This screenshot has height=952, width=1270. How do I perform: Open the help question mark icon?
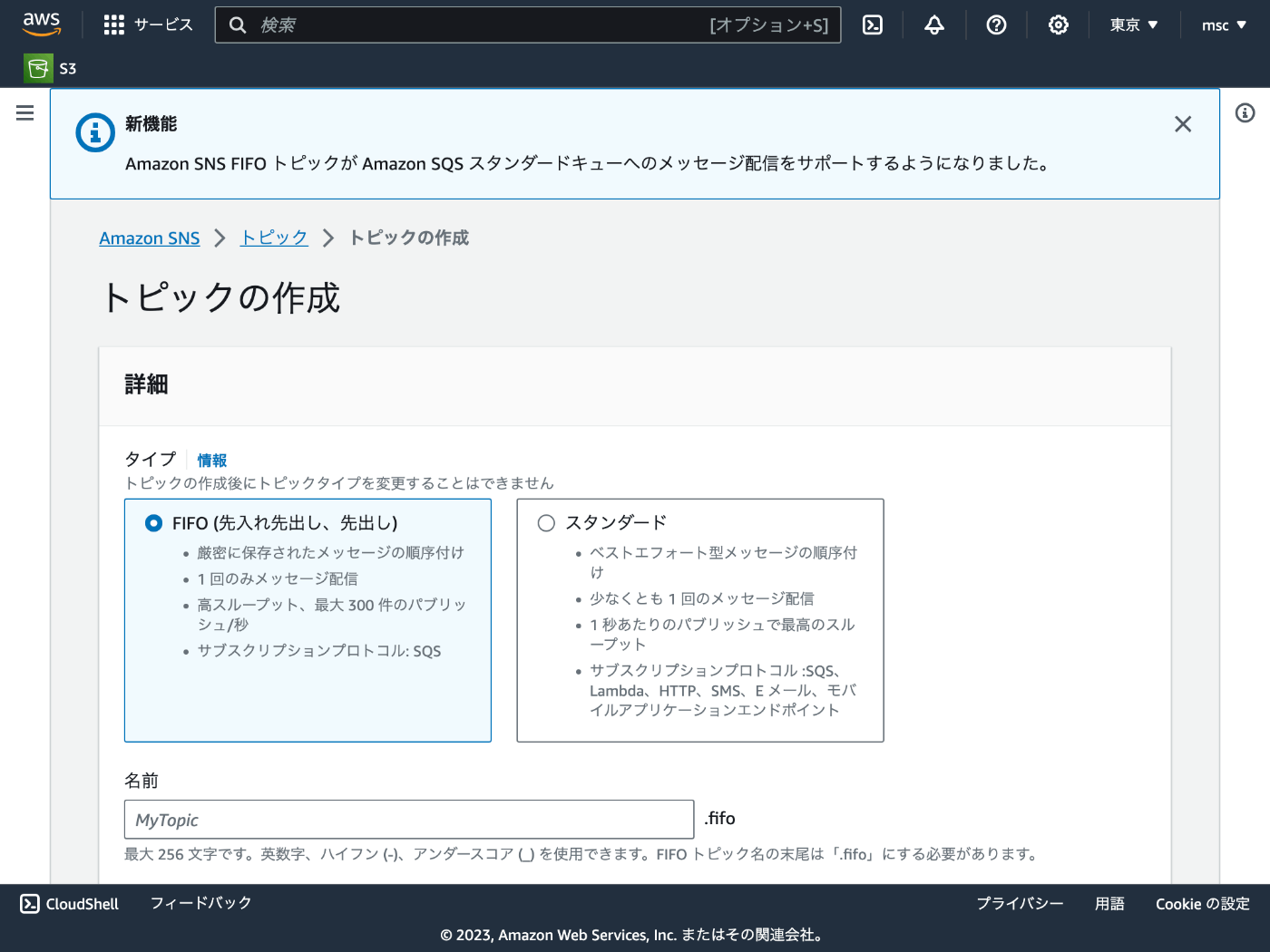(996, 25)
